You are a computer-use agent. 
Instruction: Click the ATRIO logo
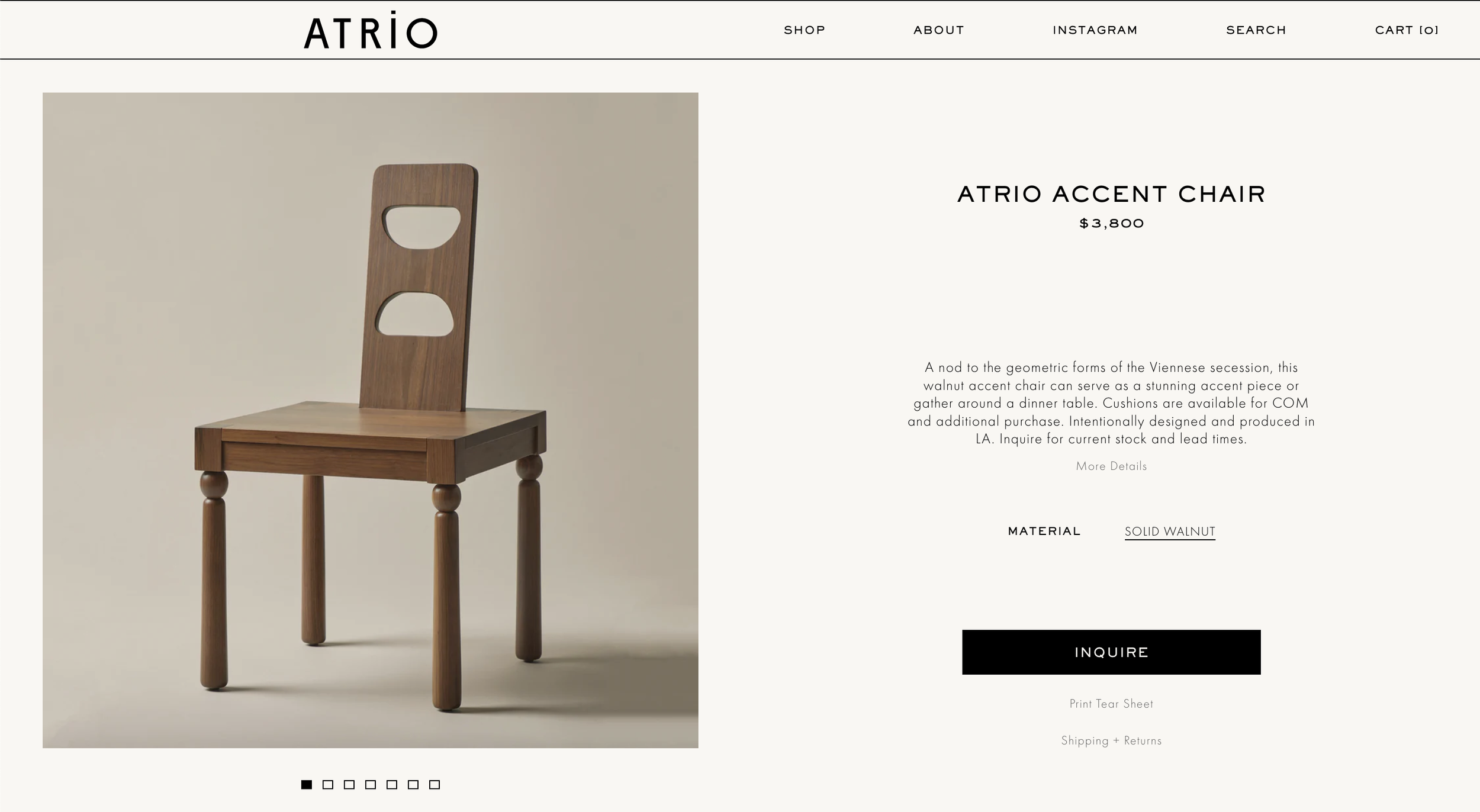click(x=371, y=30)
